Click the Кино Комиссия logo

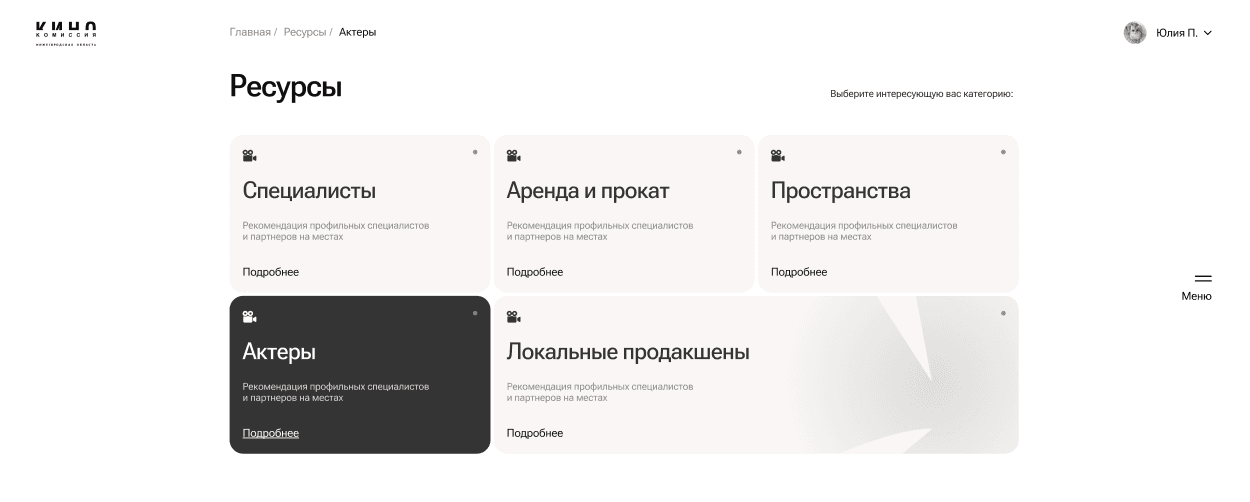coord(66,33)
